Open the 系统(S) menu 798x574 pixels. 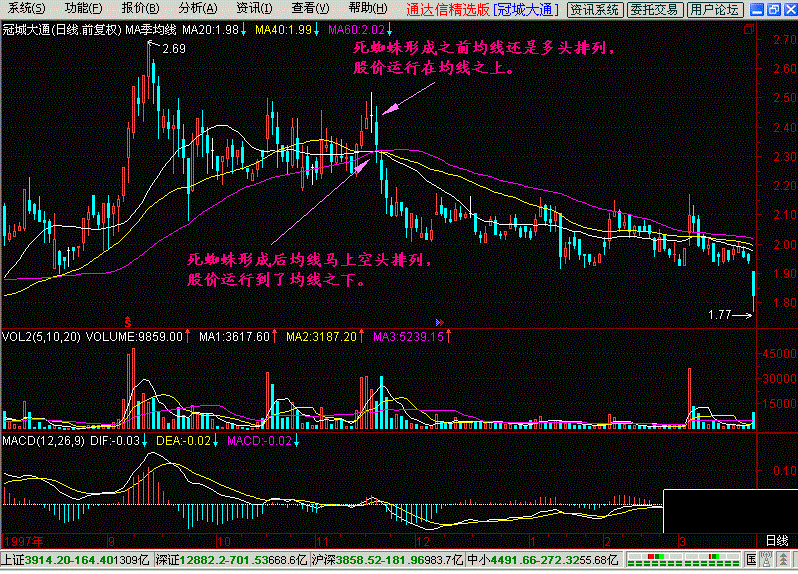tap(26, 9)
